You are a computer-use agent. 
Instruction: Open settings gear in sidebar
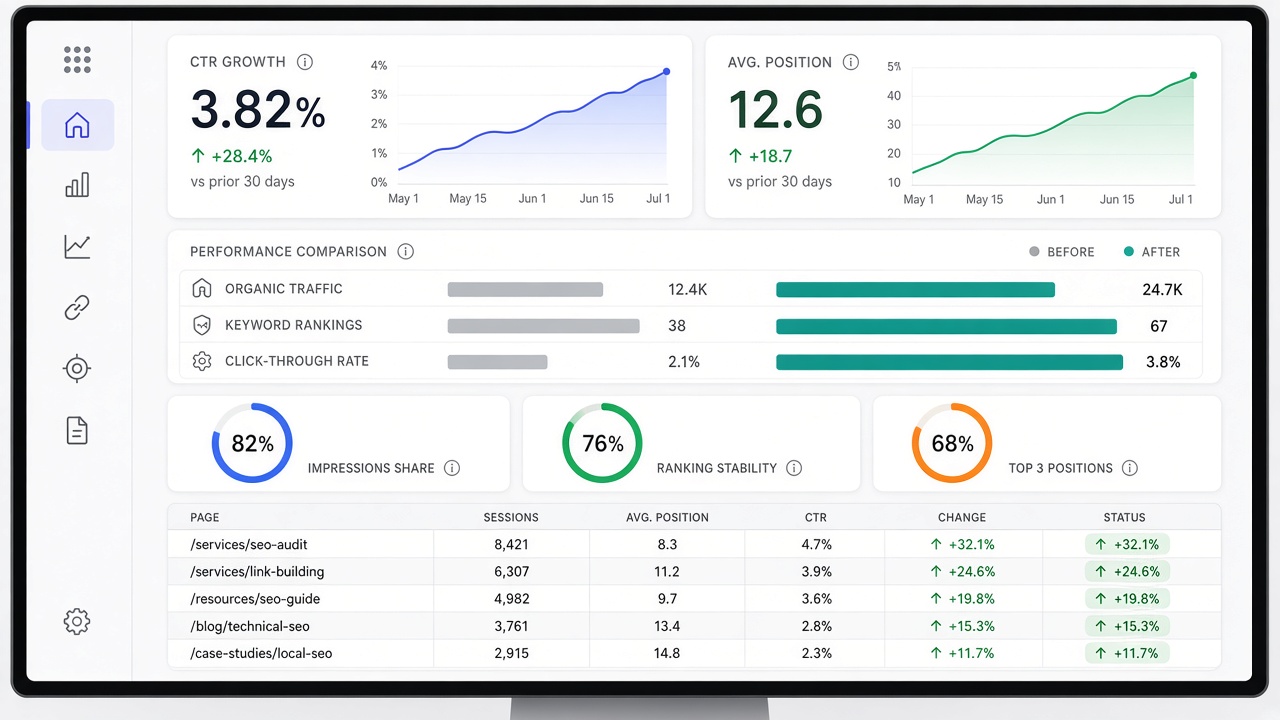point(77,622)
